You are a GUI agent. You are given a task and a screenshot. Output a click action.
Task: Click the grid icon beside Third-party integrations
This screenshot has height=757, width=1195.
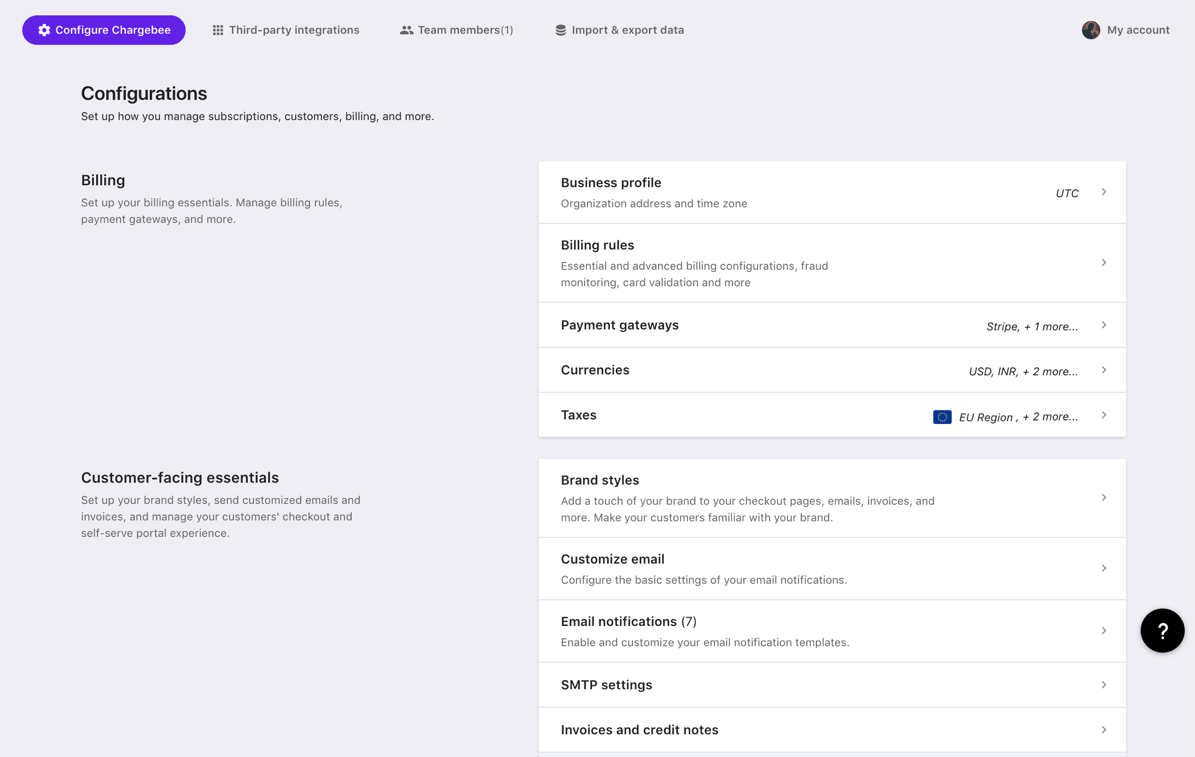point(218,30)
